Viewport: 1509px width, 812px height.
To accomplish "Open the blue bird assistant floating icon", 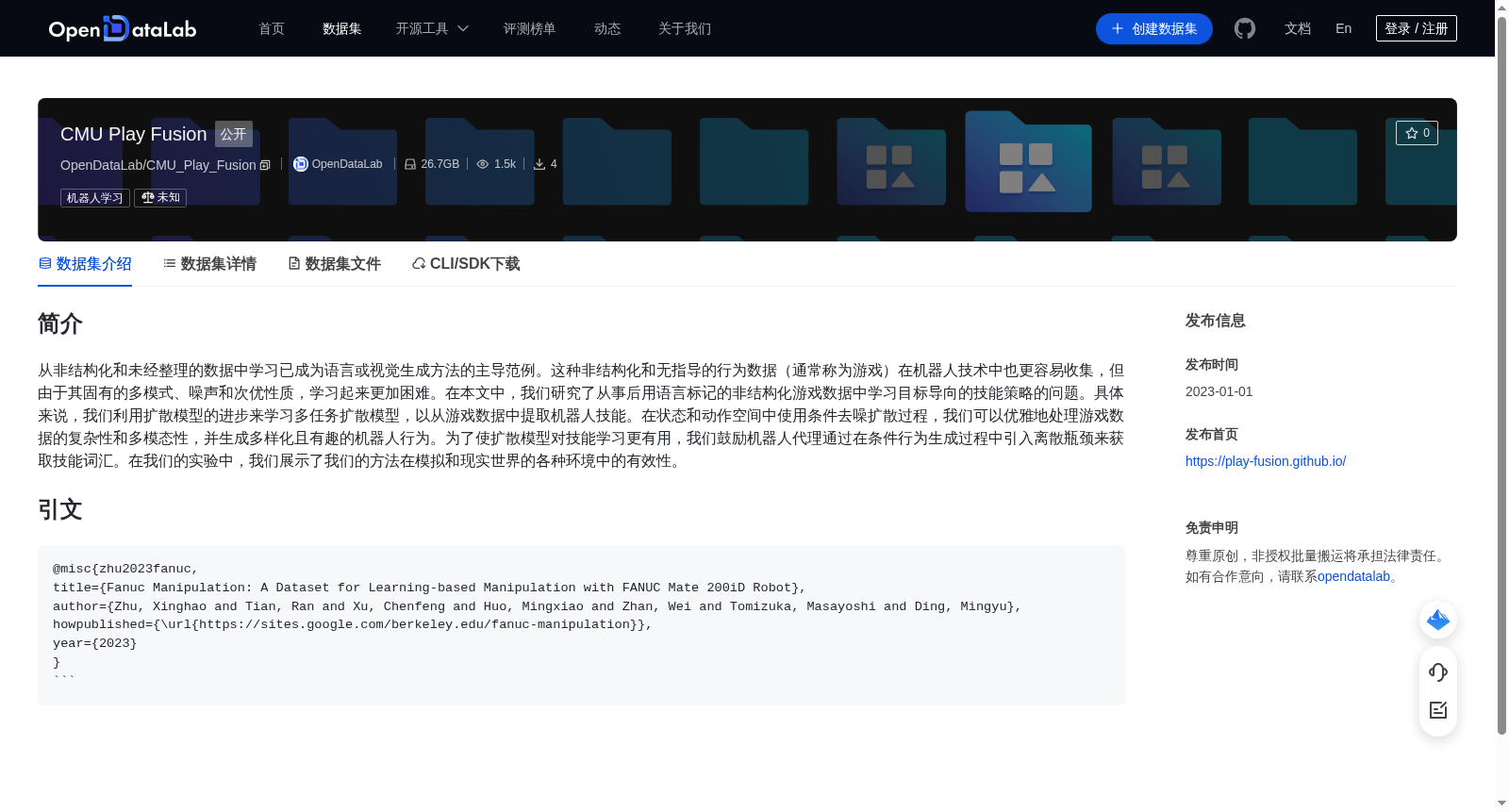I will tap(1438, 620).
